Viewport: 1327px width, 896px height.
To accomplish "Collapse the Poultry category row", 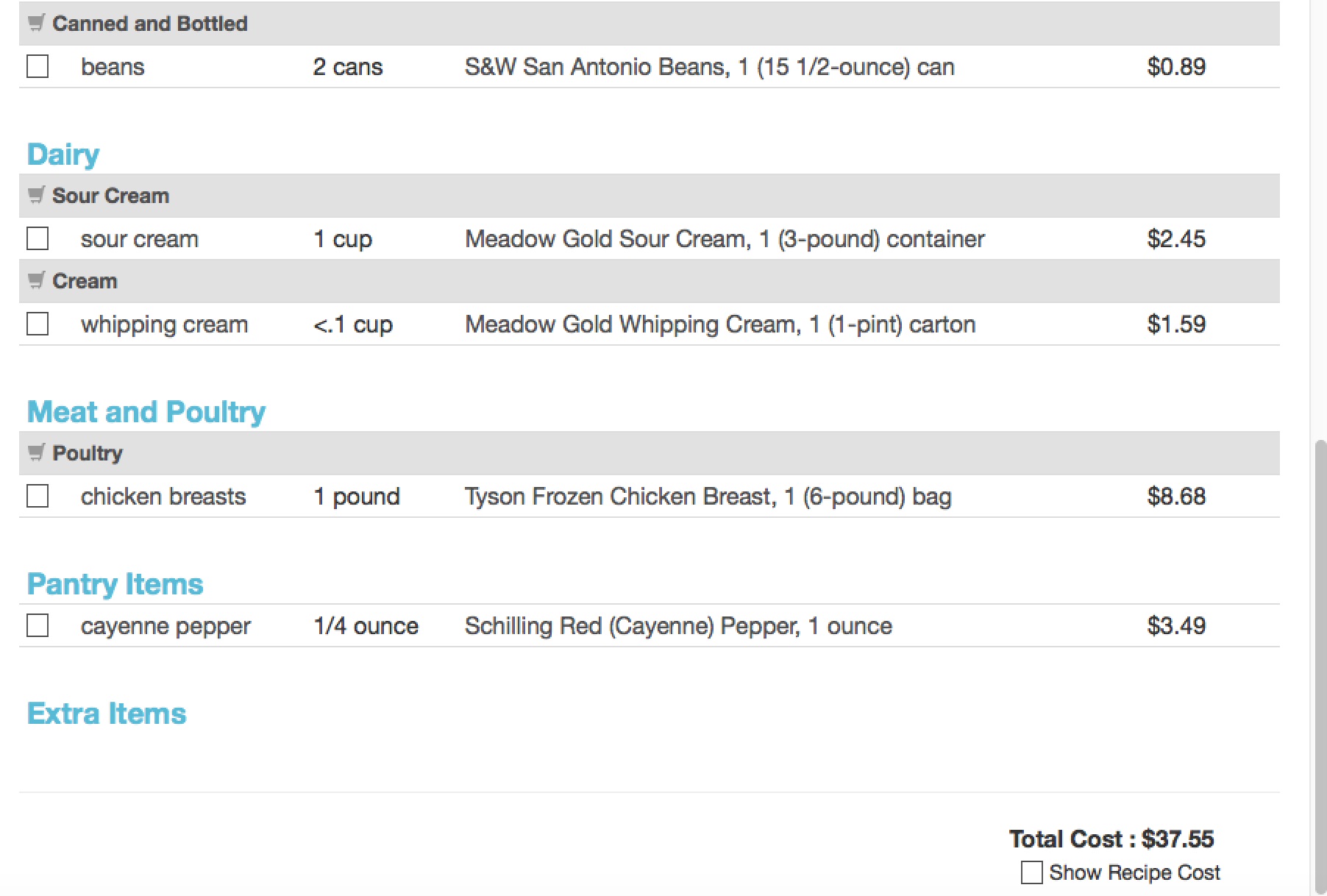I will coord(650,452).
